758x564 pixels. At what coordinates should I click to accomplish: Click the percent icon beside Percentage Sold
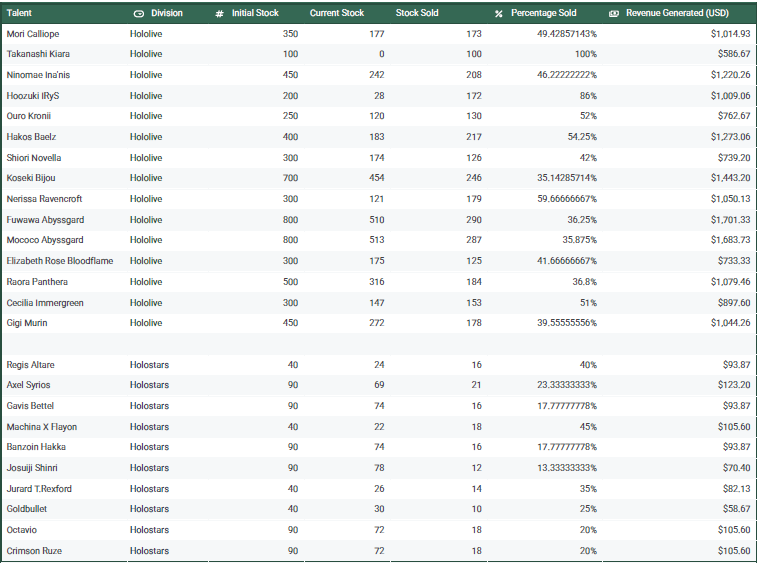pos(499,14)
